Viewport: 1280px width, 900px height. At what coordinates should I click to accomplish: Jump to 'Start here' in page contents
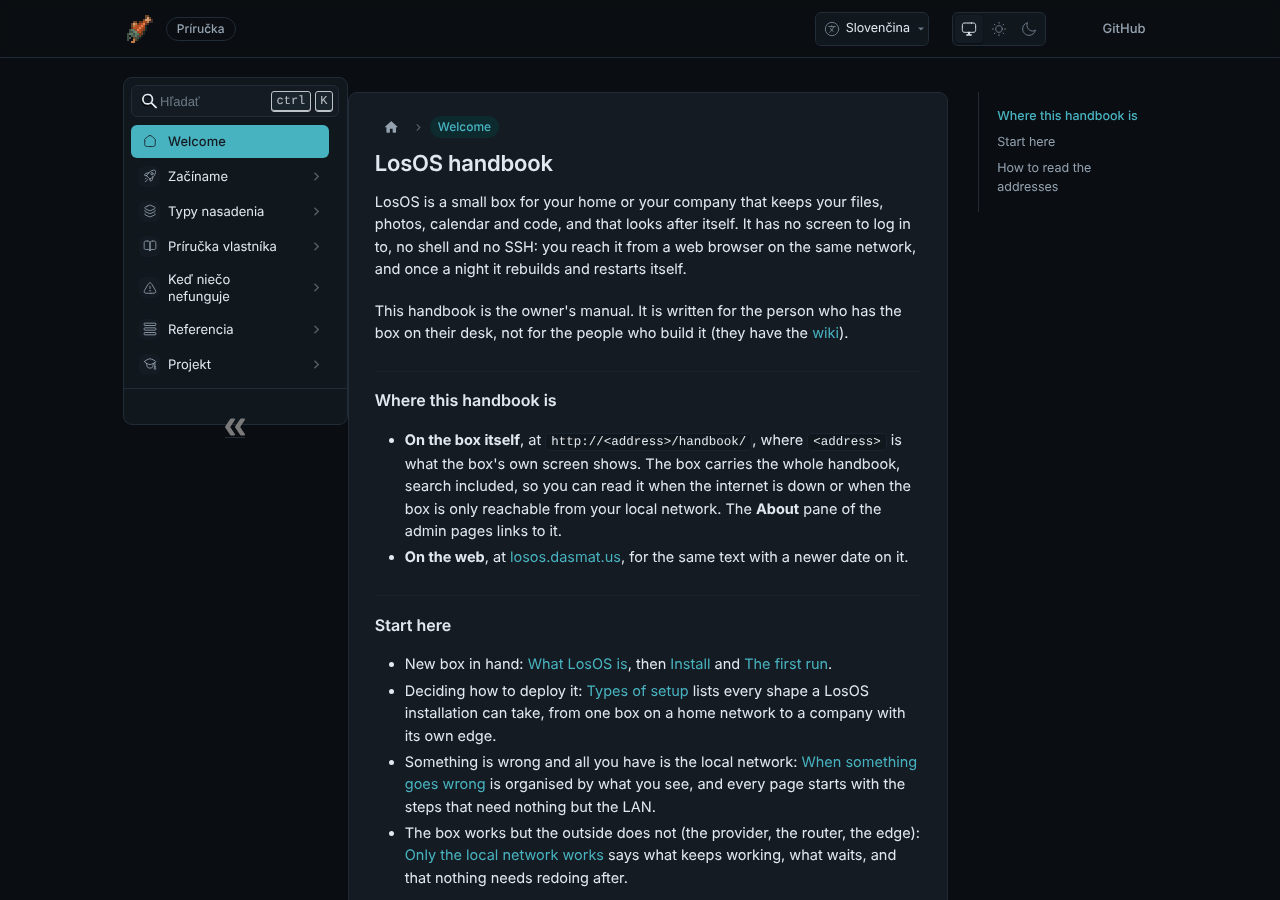1026,142
